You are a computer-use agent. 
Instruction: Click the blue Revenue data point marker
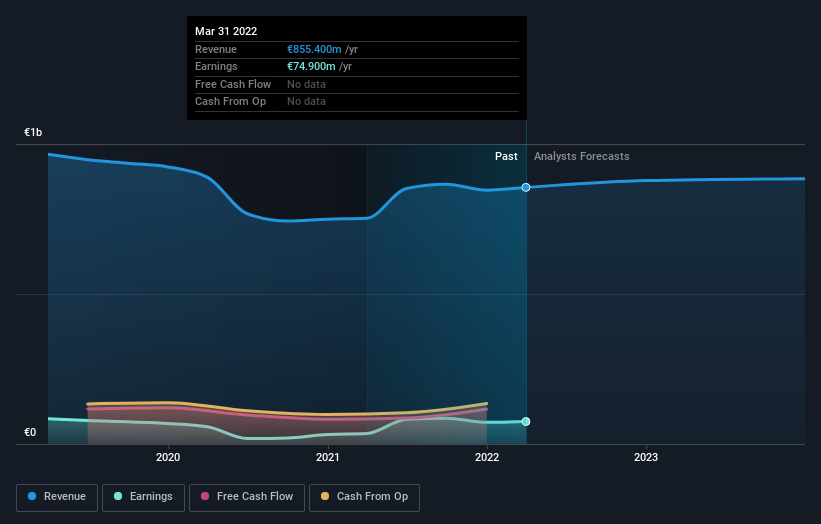point(526,187)
